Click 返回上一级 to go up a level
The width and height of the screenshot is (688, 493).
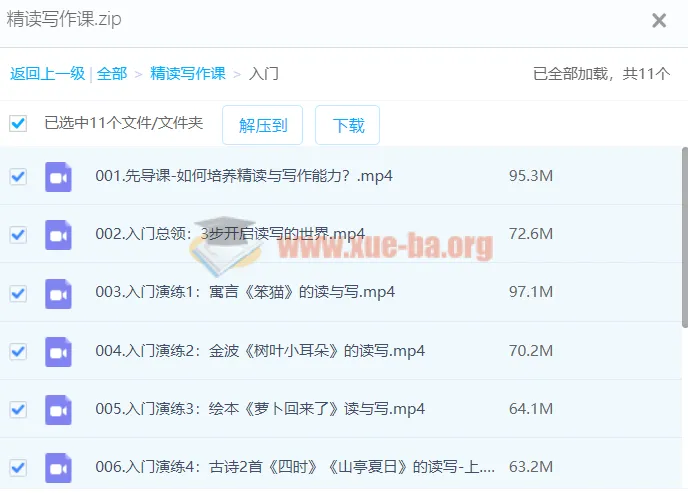pyautogui.click(x=47, y=73)
